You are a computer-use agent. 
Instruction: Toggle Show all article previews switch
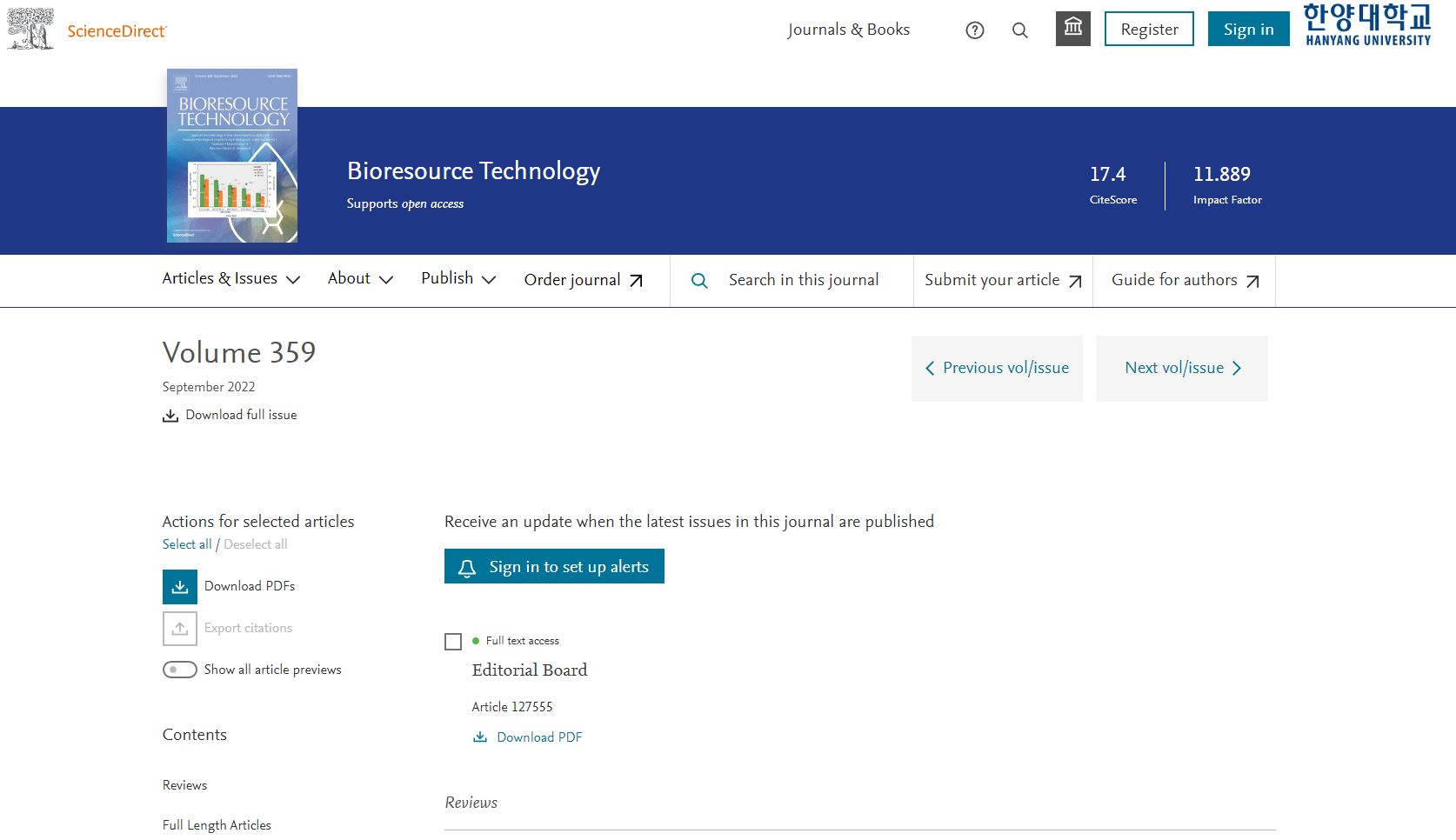click(x=180, y=670)
